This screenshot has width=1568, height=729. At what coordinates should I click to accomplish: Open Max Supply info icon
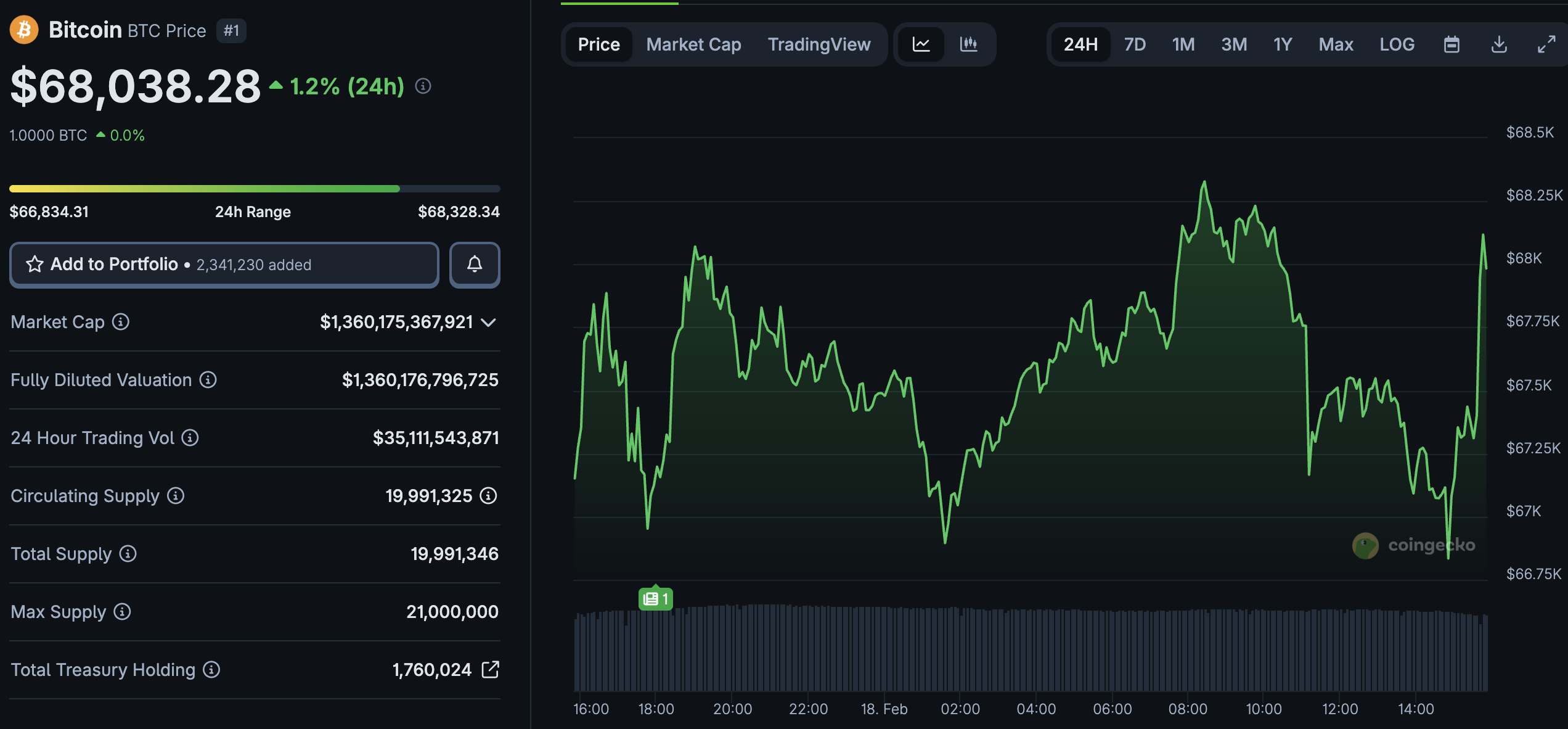pyautogui.click(x=122, y=612)
